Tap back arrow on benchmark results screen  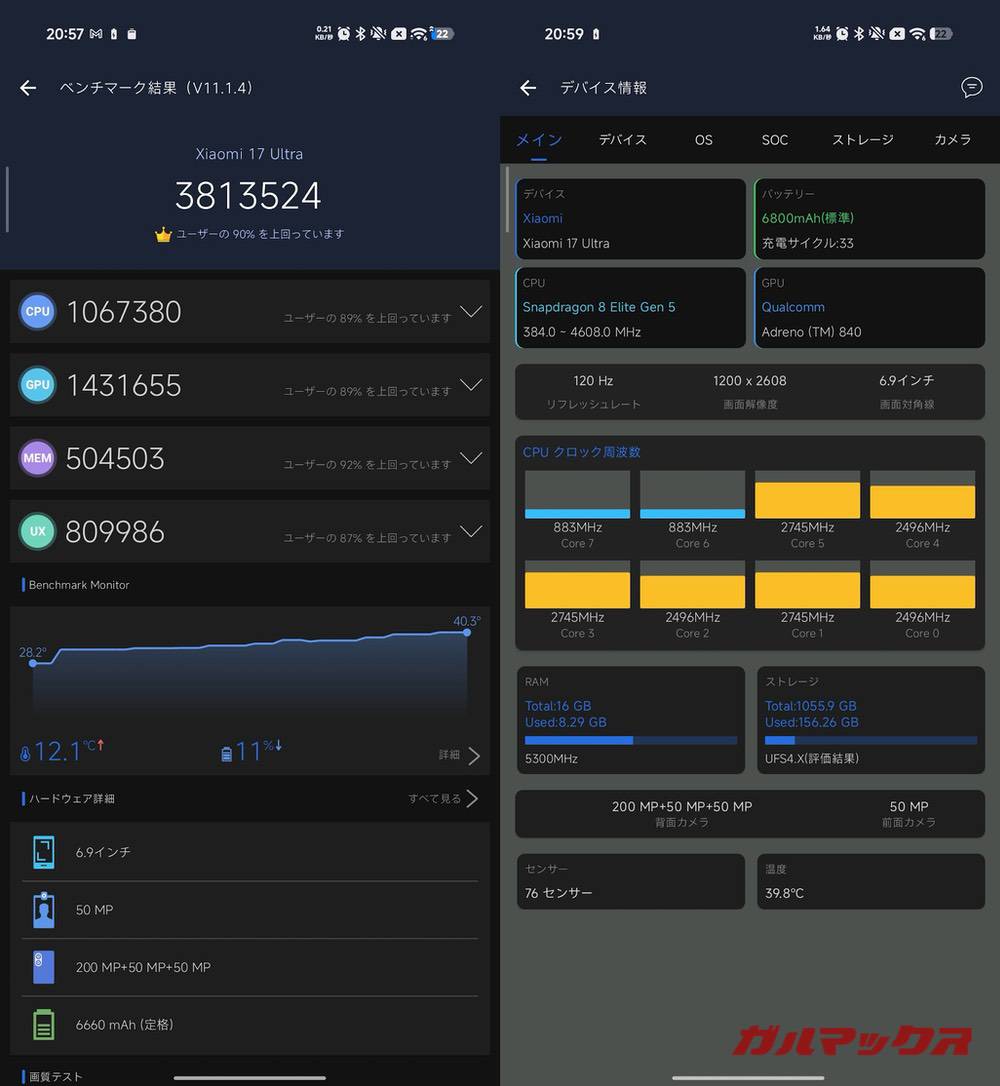[28, 88]
